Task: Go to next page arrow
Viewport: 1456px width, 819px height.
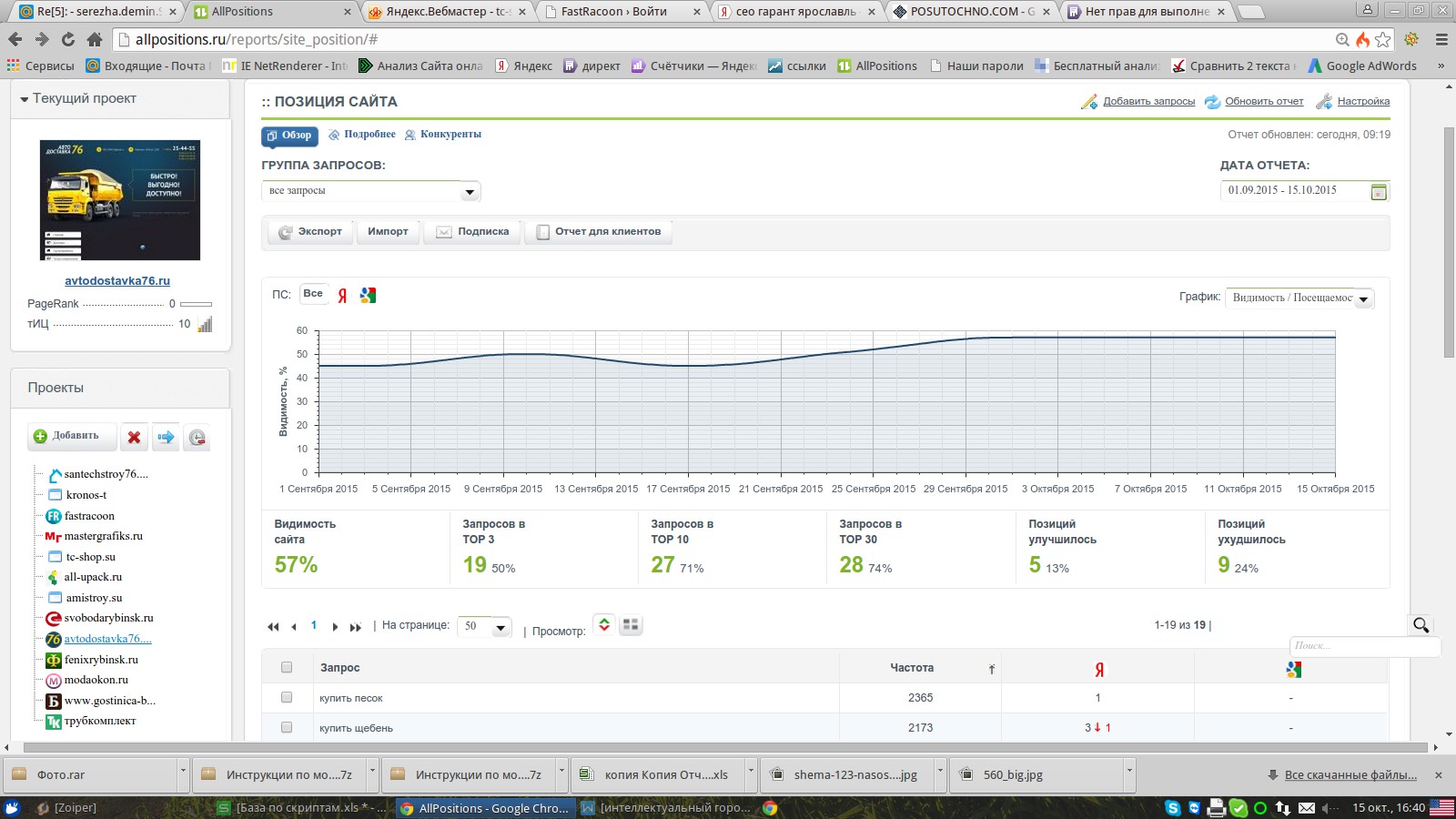Action: pos(335,626)
